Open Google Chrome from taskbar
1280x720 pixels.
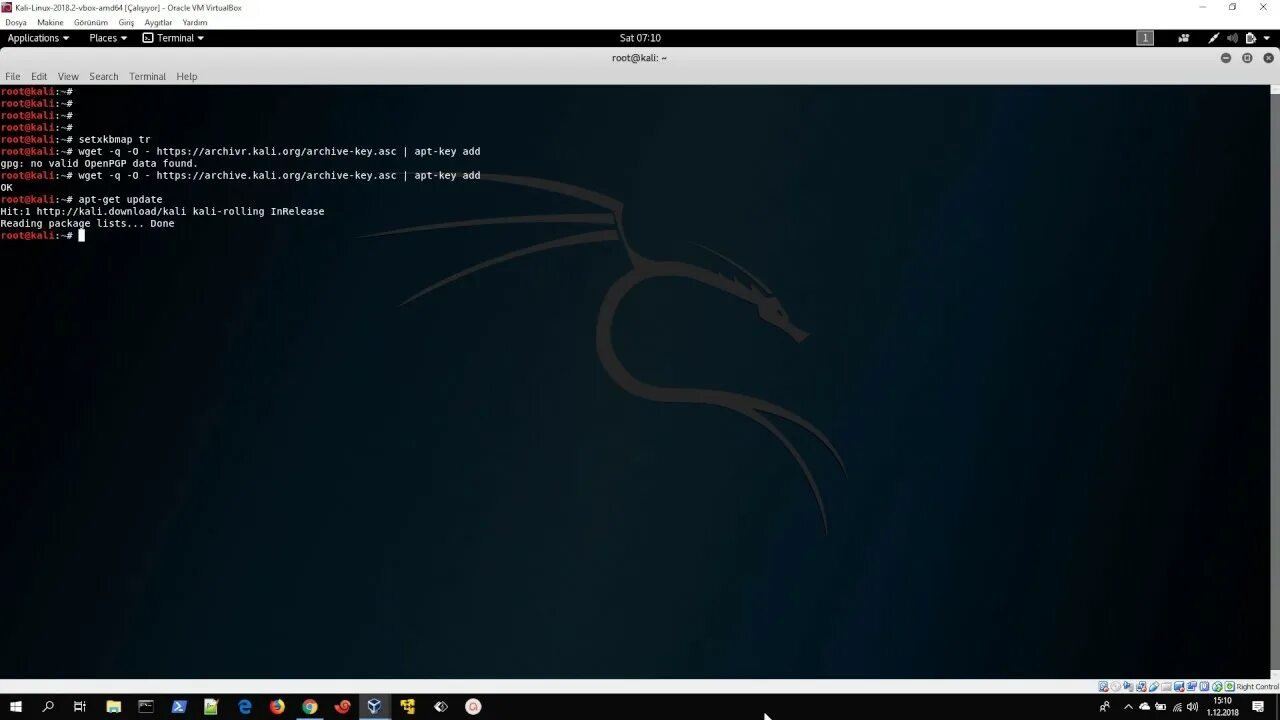pos(310,706)
